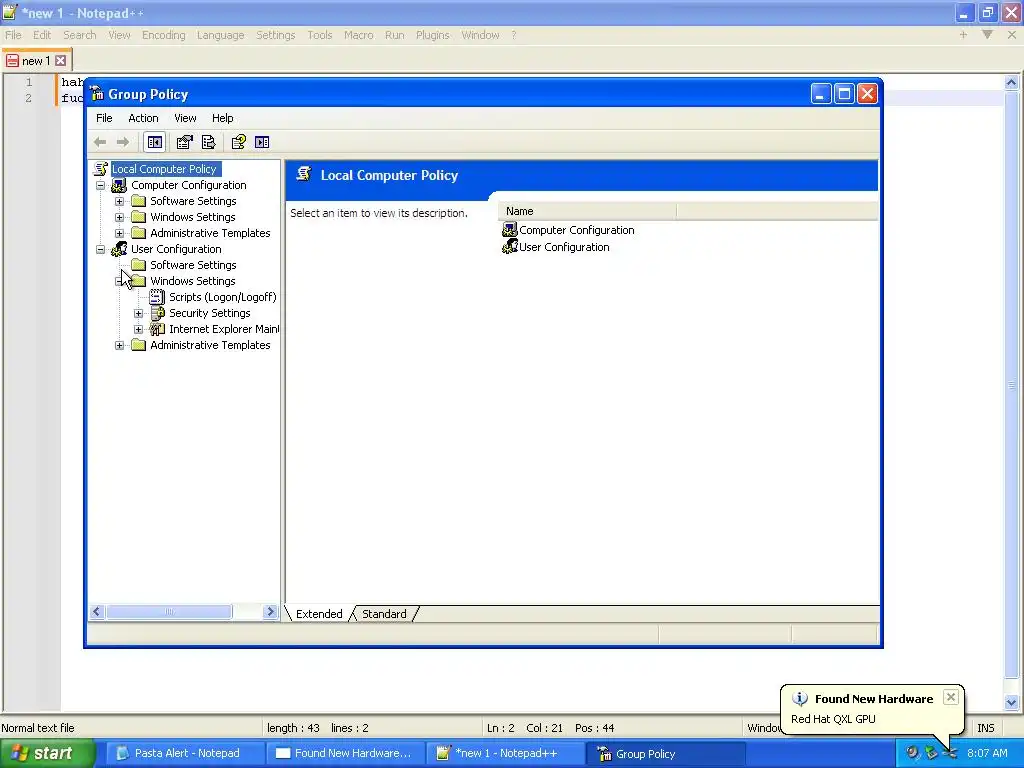Collapse the Computer Configuration node

click(x=101, y=185)
